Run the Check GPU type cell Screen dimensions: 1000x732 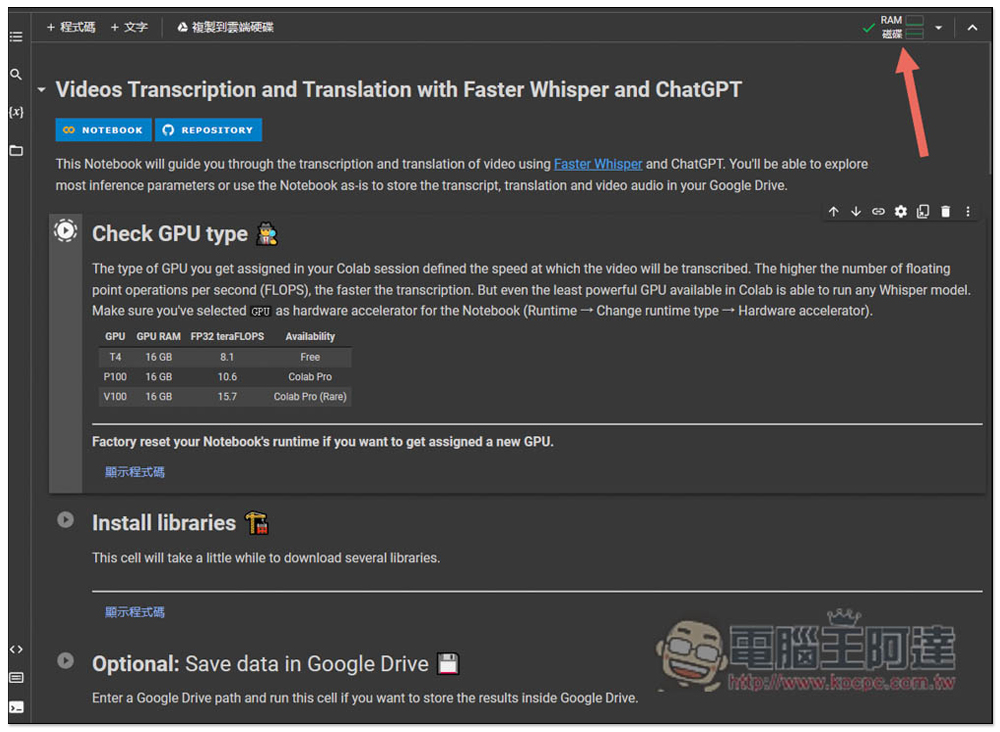66,231
